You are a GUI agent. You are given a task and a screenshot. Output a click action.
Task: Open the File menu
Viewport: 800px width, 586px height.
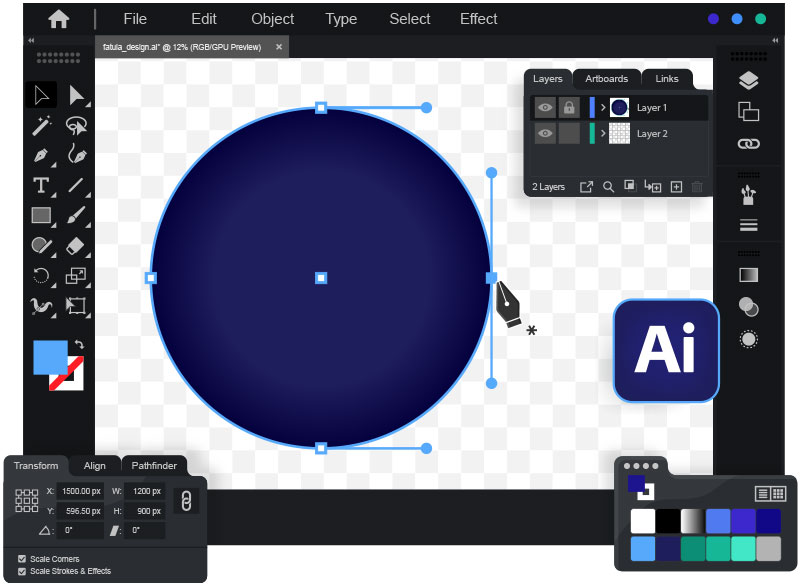coord(135,19)
